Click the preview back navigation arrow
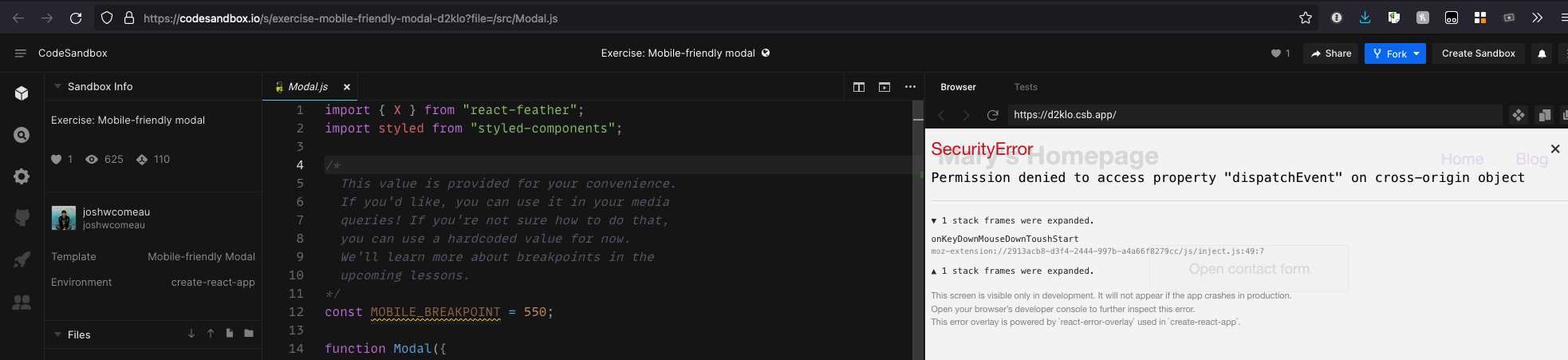1568x360 pixels. pyautogui.click(x=941, y=115)
